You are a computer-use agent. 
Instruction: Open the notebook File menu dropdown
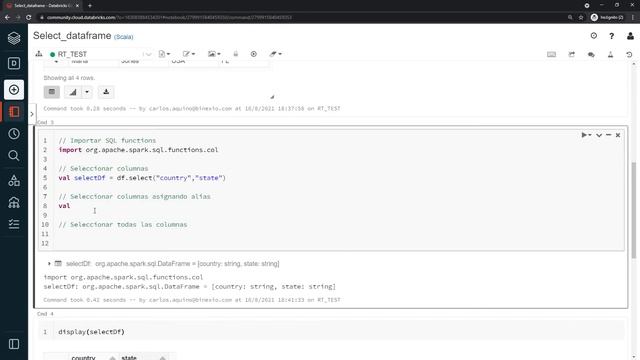tap(164, 54)
